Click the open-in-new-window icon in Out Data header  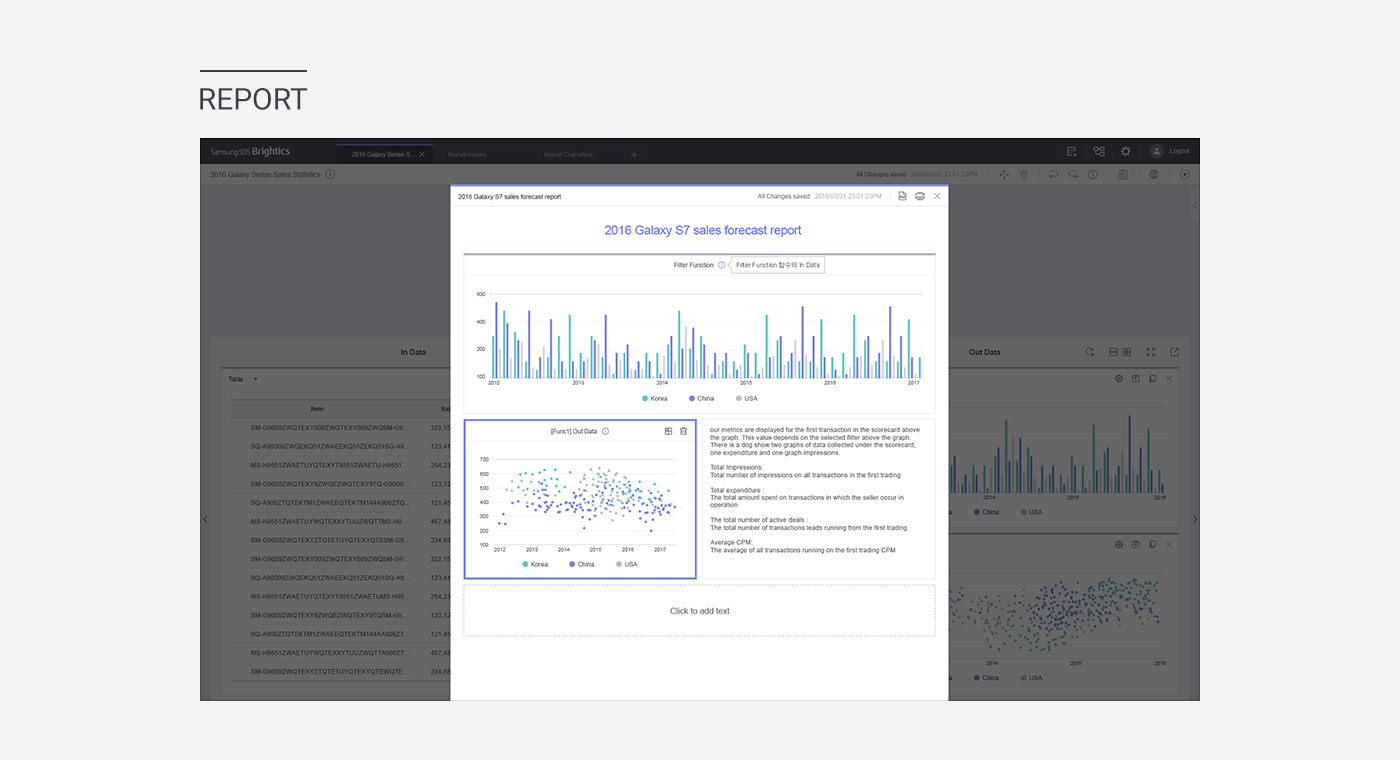pyautogui.click(x=1175, y=352)
